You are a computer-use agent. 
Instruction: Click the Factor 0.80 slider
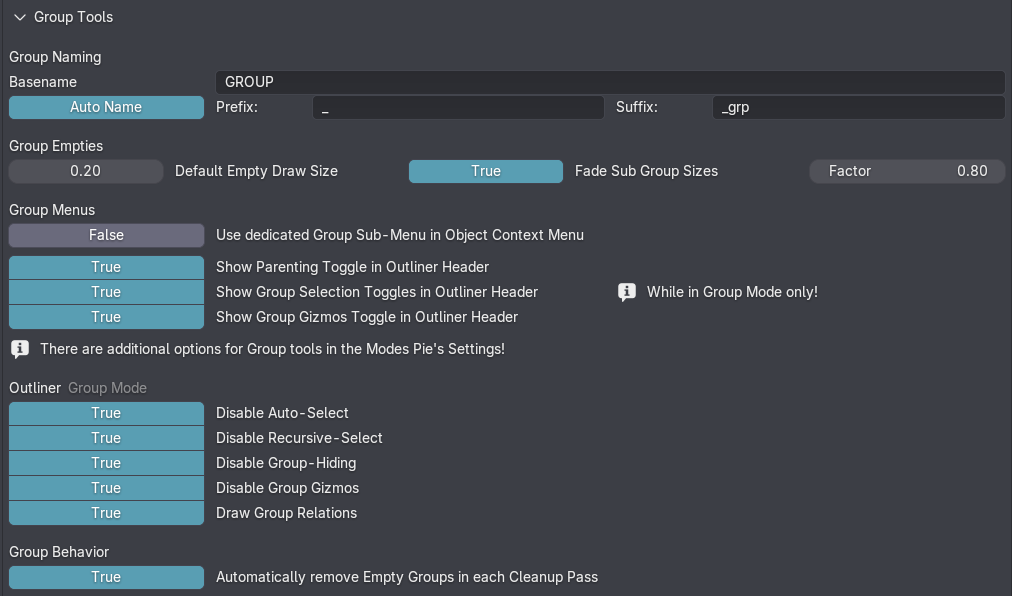[907, 171]
